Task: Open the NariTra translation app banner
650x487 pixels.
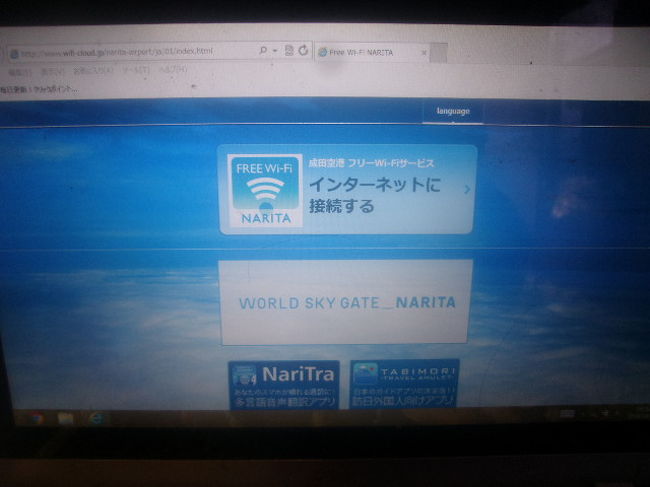Action: coord(284,385)
